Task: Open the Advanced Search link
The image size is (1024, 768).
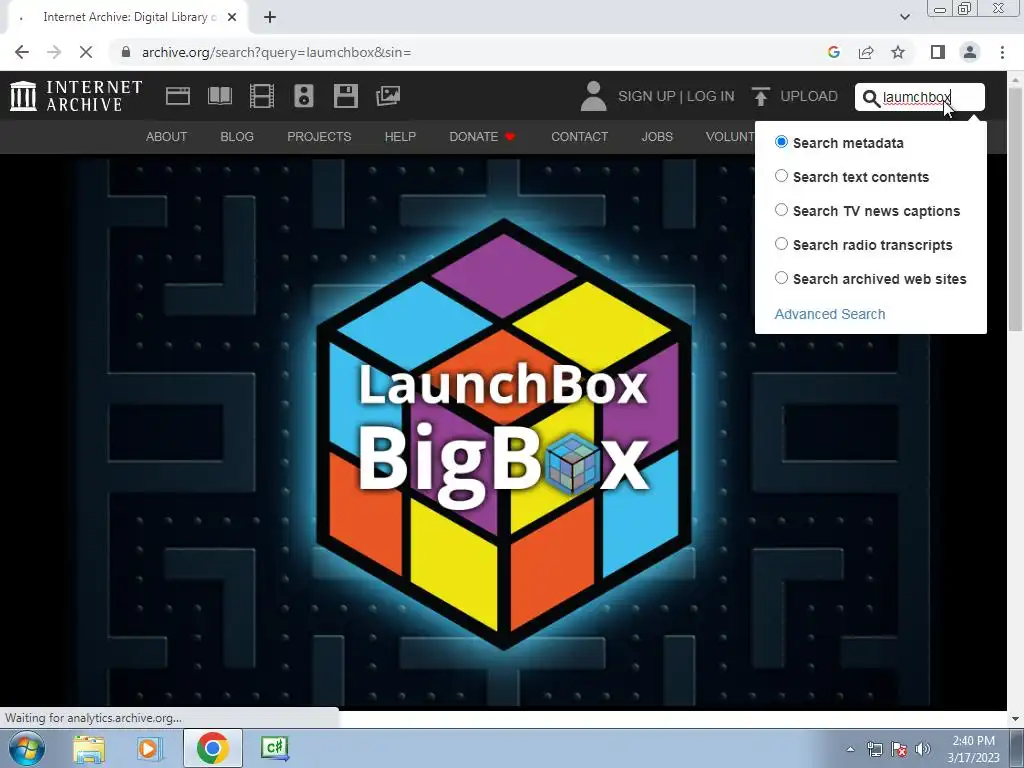Action: (830, 314)
